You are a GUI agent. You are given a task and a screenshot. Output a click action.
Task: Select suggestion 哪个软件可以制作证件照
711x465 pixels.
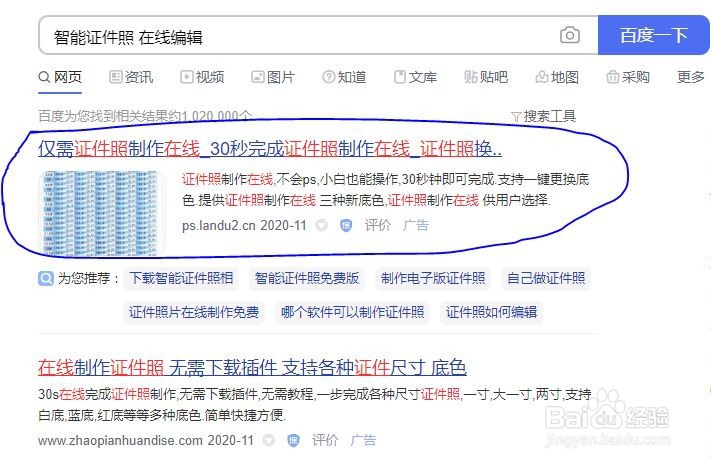352,312
